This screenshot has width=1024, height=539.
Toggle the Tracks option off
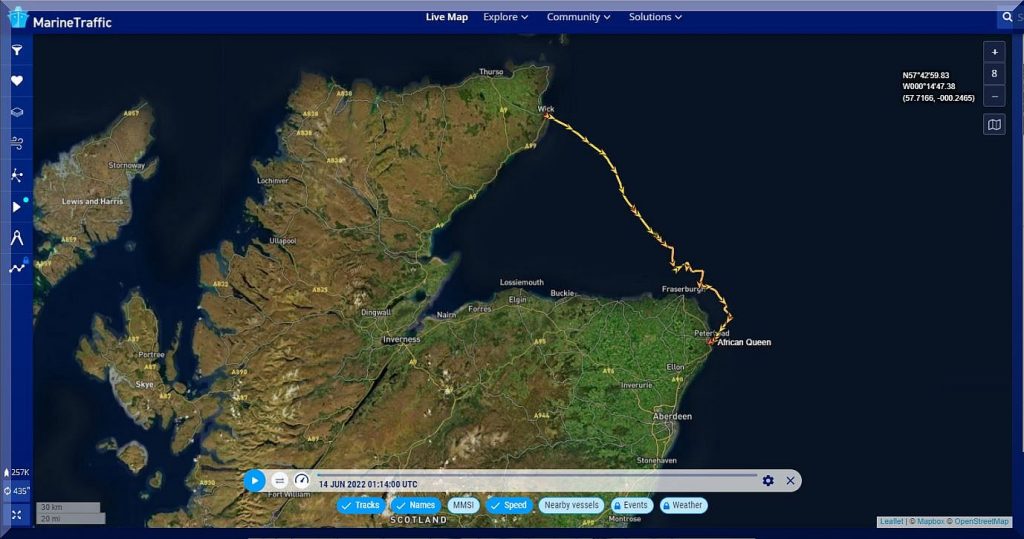click(360, 506)
